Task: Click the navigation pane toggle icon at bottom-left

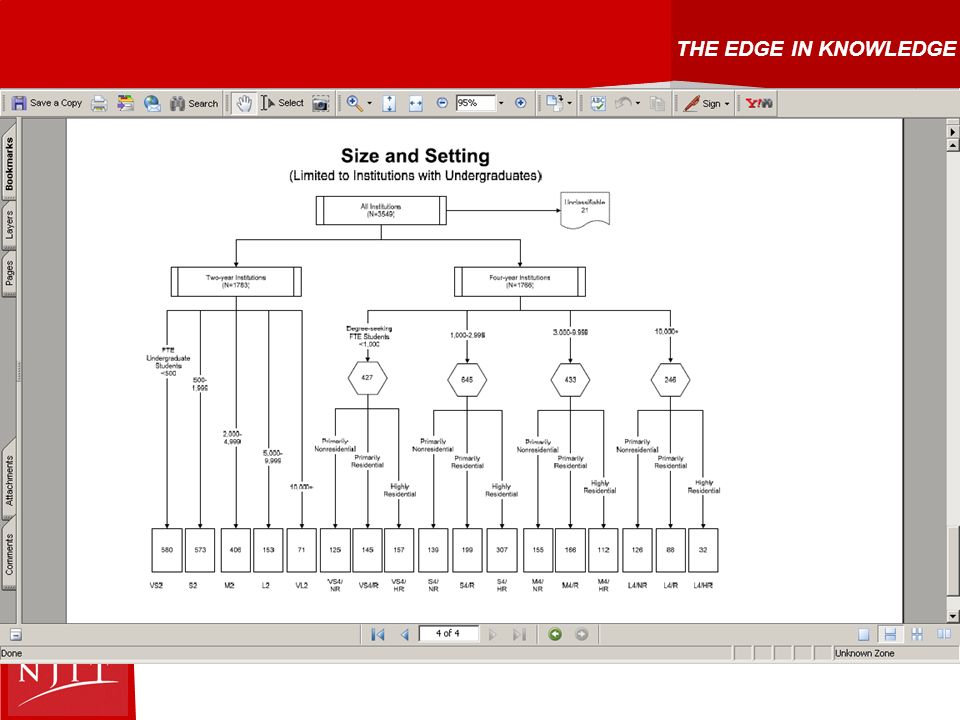Action: click(16, 635)
